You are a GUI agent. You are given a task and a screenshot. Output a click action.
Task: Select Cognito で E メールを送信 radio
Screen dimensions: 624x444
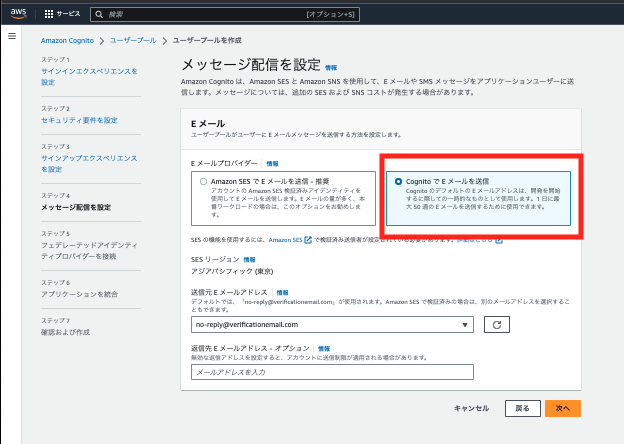click(398, 181)
